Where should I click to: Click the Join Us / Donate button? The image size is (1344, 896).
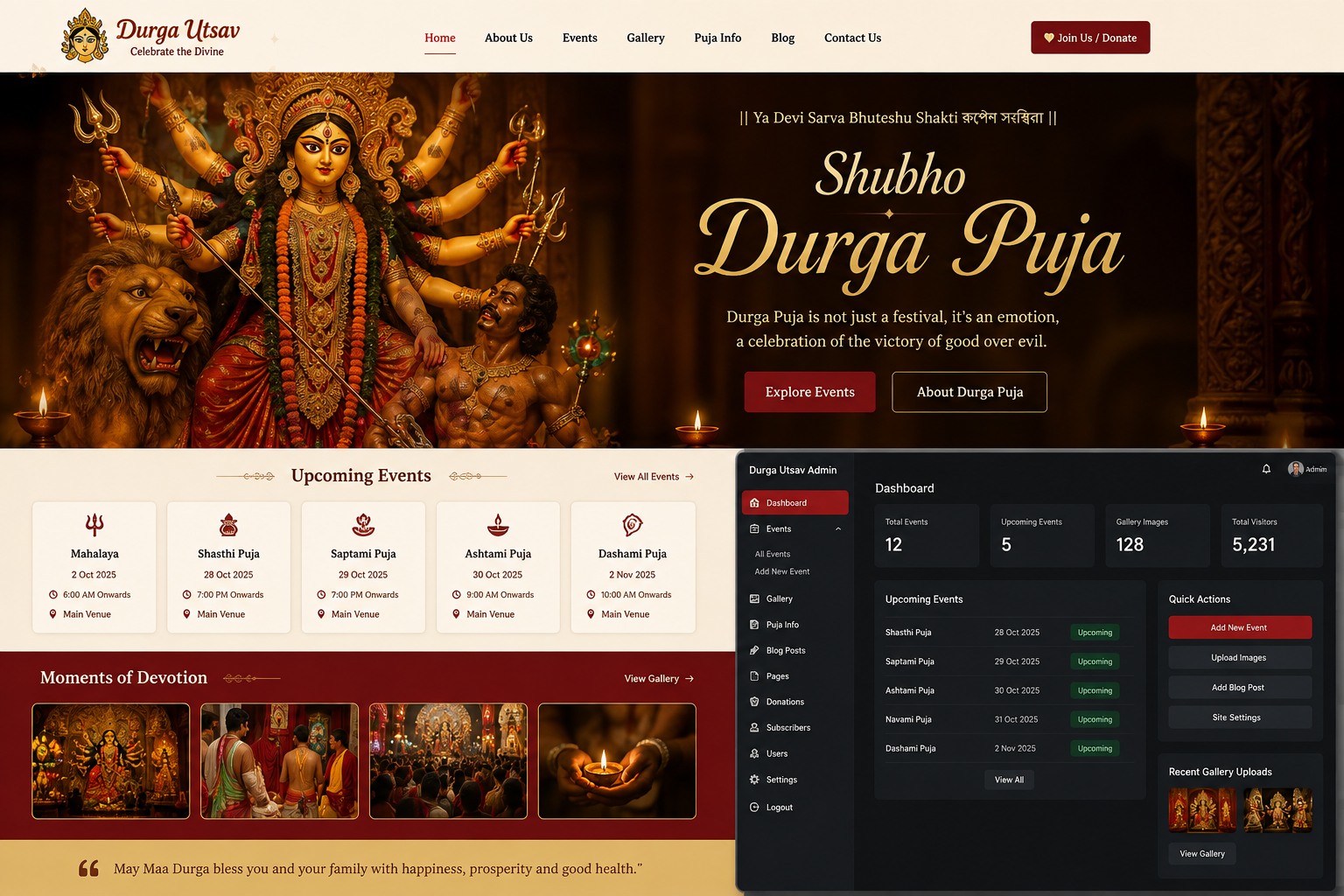(x=1090, y=38)
